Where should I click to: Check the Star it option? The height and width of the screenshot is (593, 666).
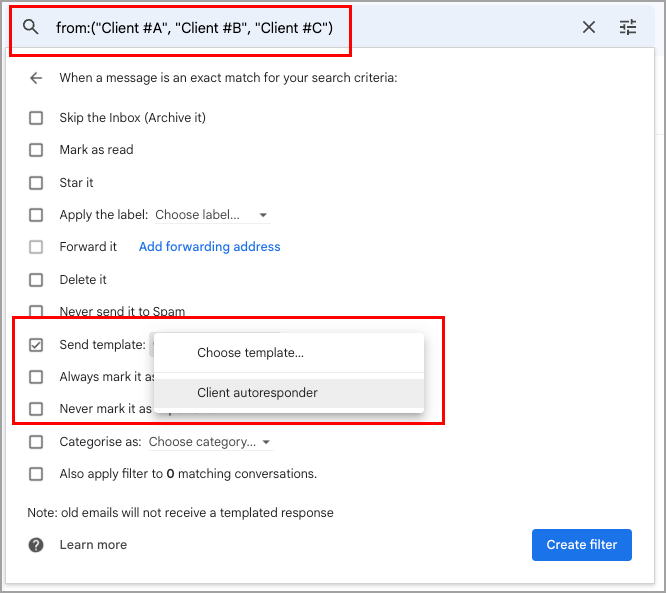pyautogui.click(x=36, y=183)
